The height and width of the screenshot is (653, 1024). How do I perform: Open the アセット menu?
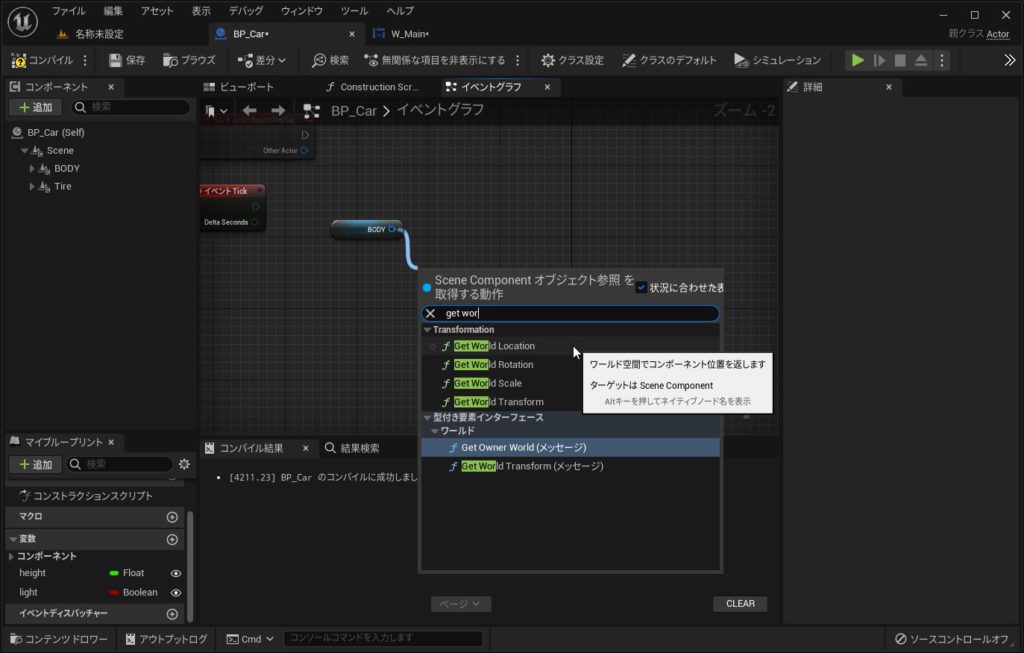157,11
